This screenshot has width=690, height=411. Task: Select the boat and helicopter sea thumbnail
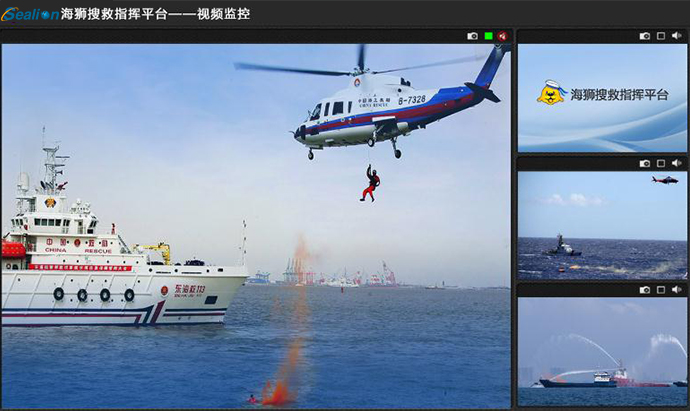[x=602, y=225]
